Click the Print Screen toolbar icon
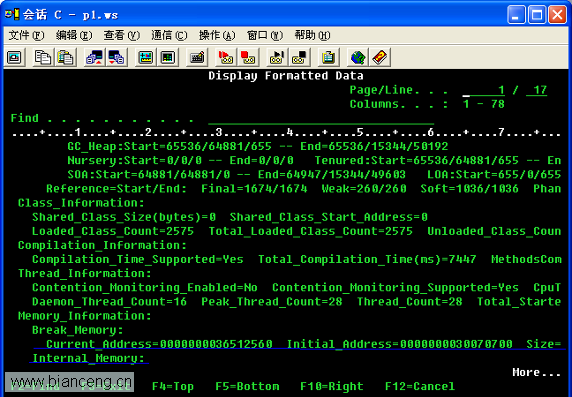 (x=15, y=57)
